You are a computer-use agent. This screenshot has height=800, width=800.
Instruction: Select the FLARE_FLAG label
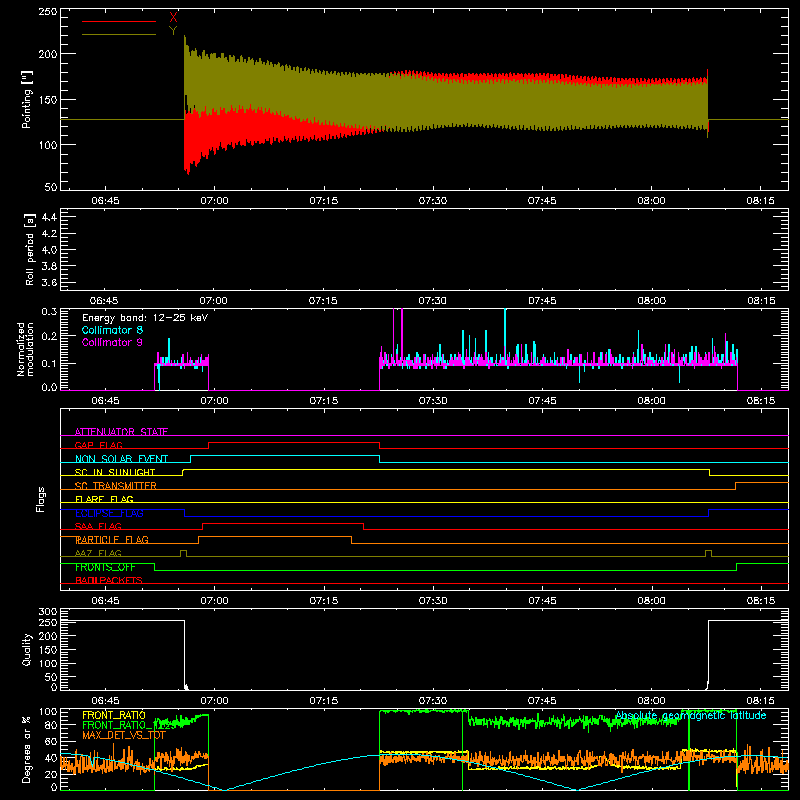point(104,499)
